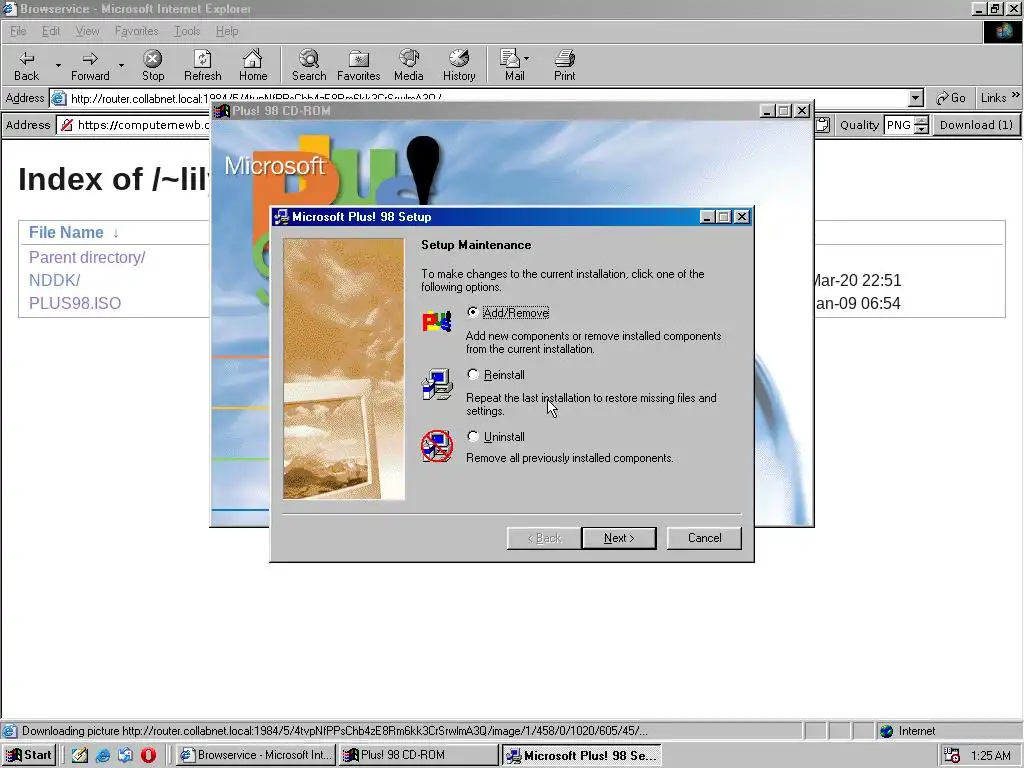Go to Home page in IE toolbar
Image resolution: width=1024 pixels, height=768 pixels.
[253, 66]
